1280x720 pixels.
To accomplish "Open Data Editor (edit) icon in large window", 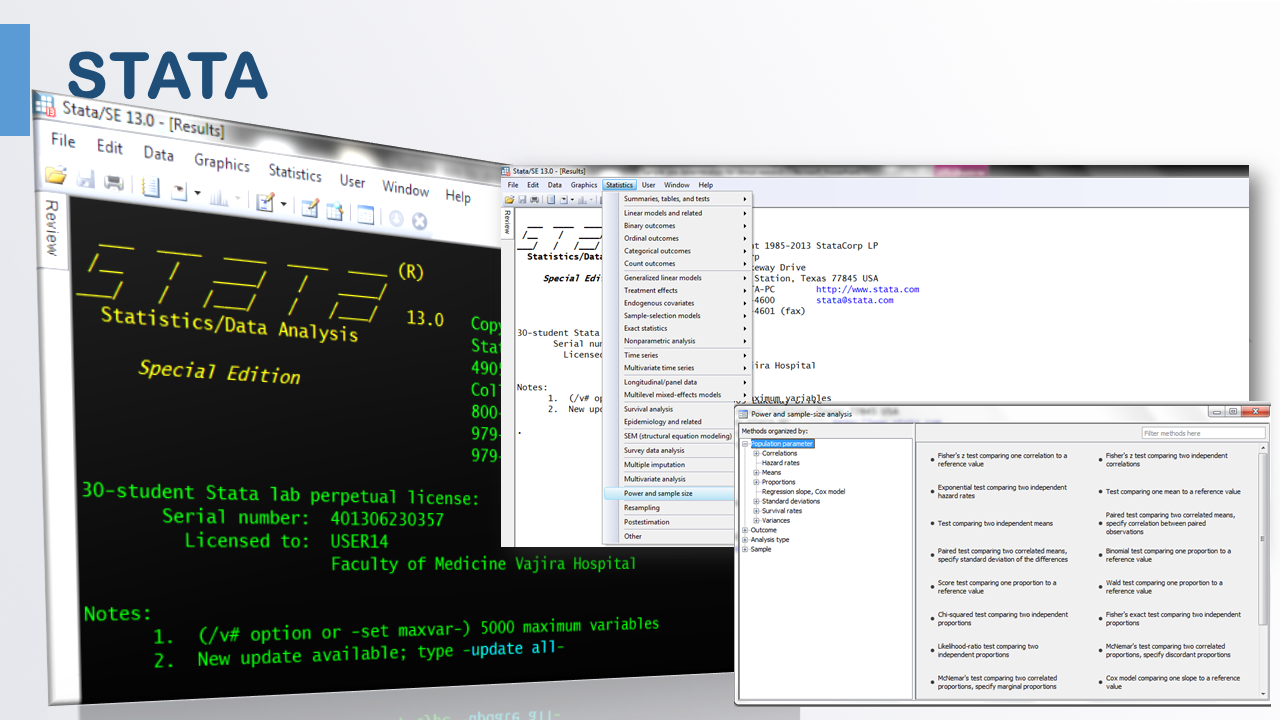I will [311, 207].
